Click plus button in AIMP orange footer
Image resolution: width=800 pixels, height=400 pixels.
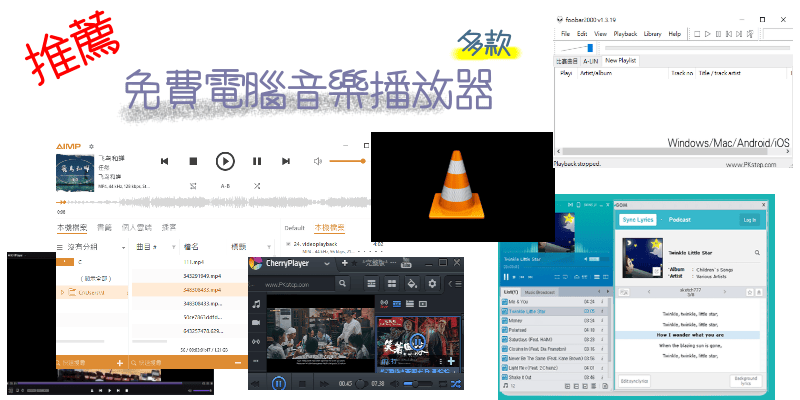click(120, 363)
